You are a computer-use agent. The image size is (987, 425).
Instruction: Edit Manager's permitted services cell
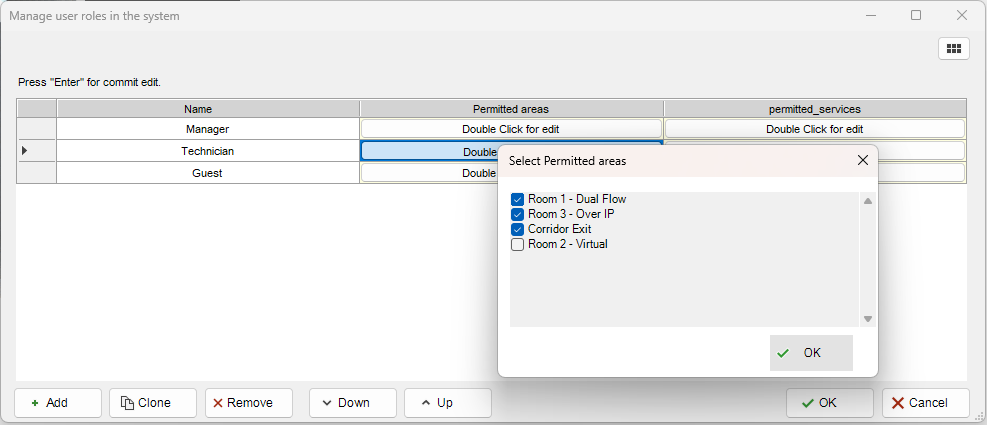[814, 129]
